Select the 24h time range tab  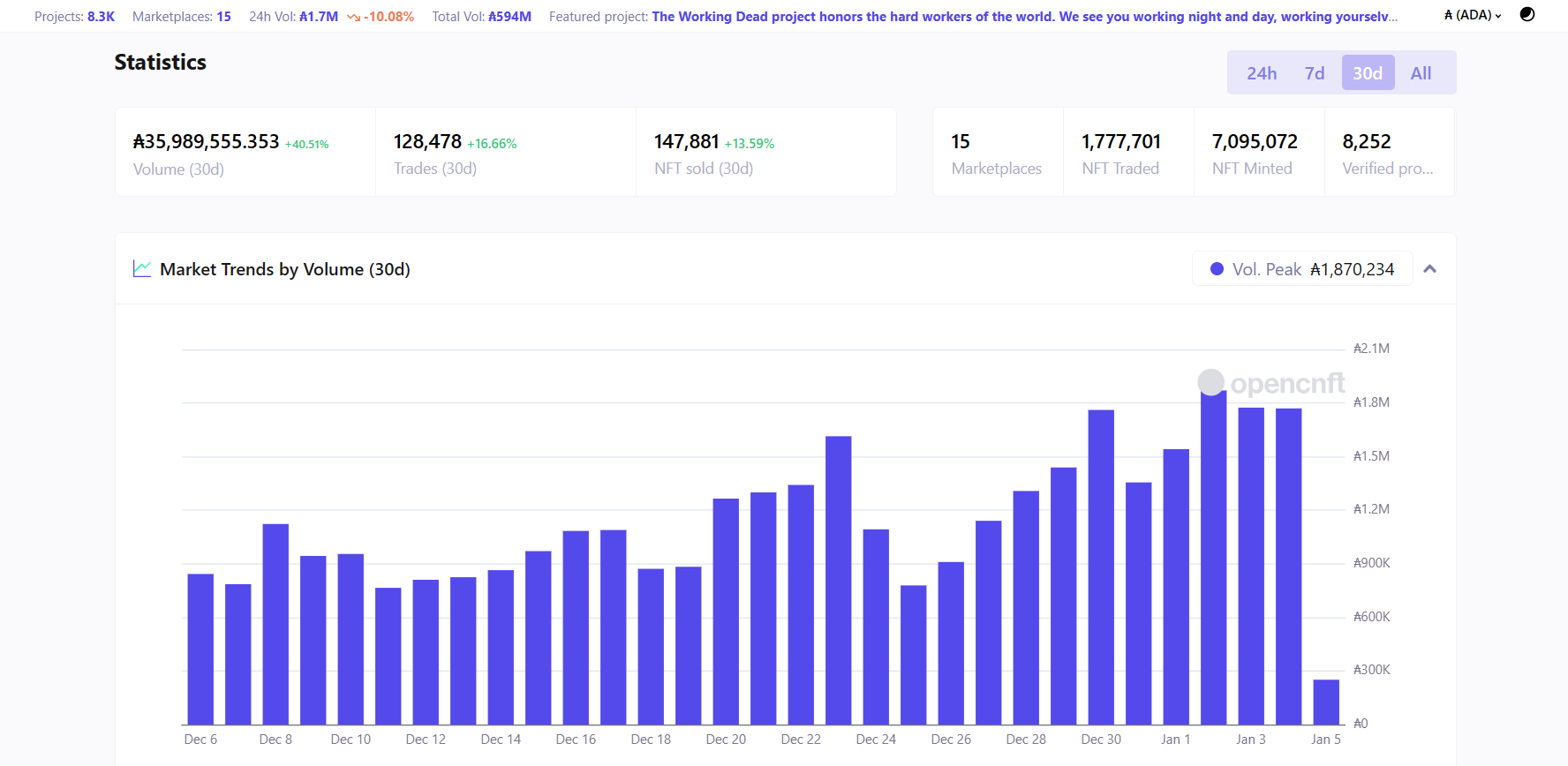1262,73
